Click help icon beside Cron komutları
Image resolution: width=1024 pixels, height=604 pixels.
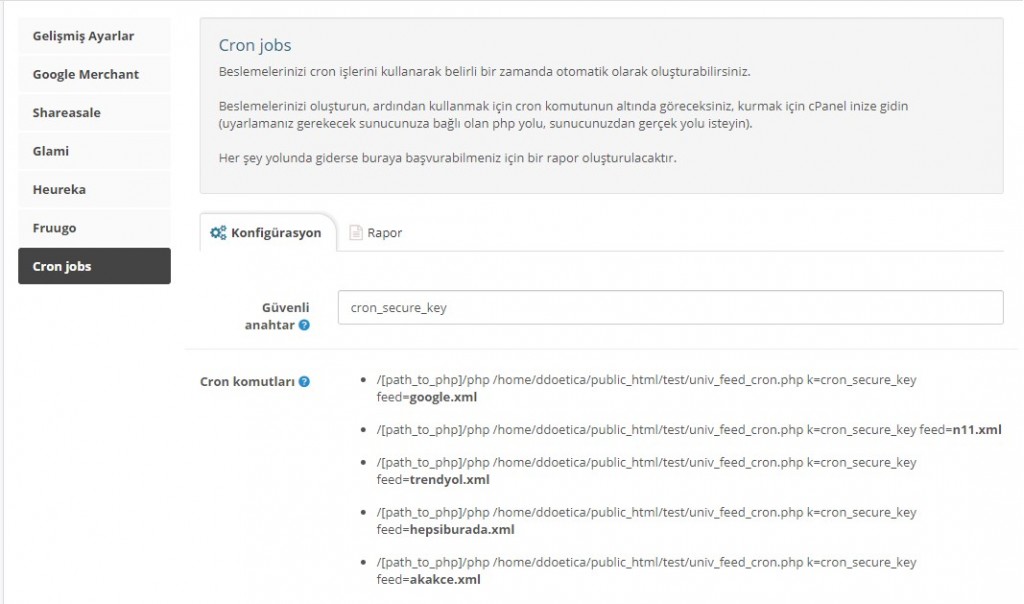304,381
